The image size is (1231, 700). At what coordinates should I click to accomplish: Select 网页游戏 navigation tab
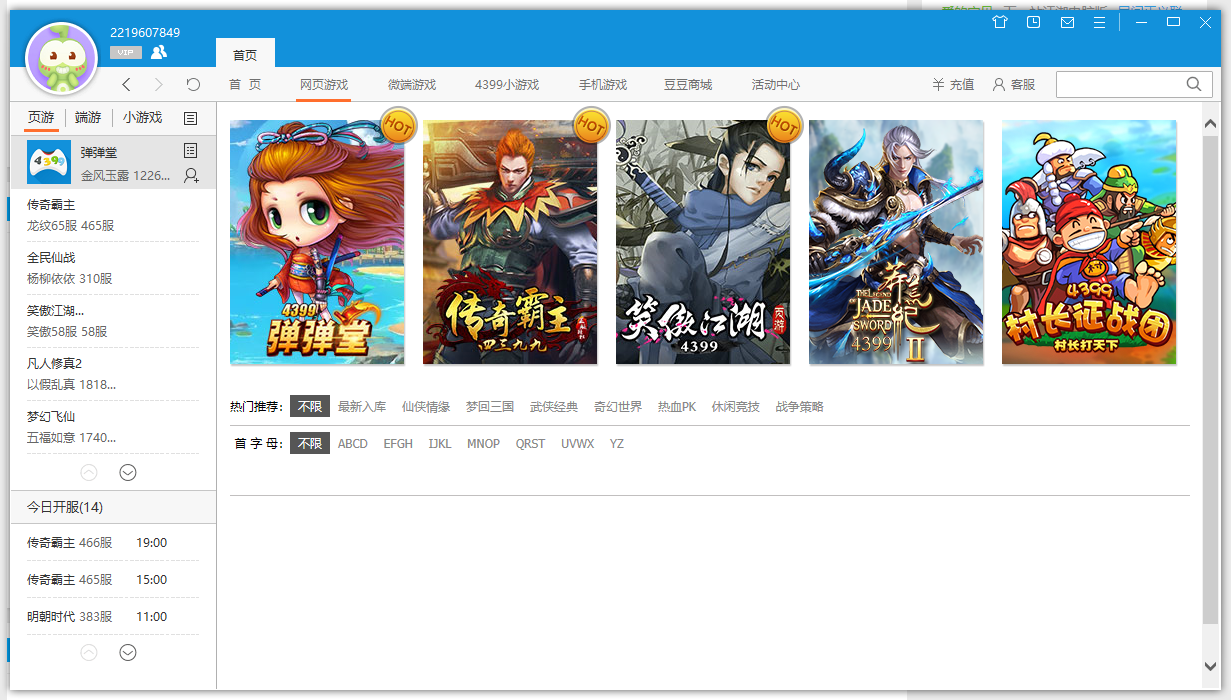(324, 85)
